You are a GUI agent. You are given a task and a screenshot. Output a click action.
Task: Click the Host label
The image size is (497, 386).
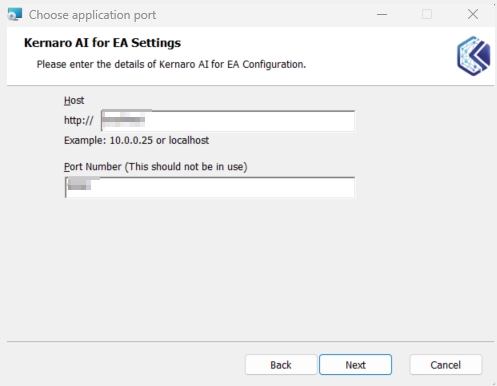74,100
